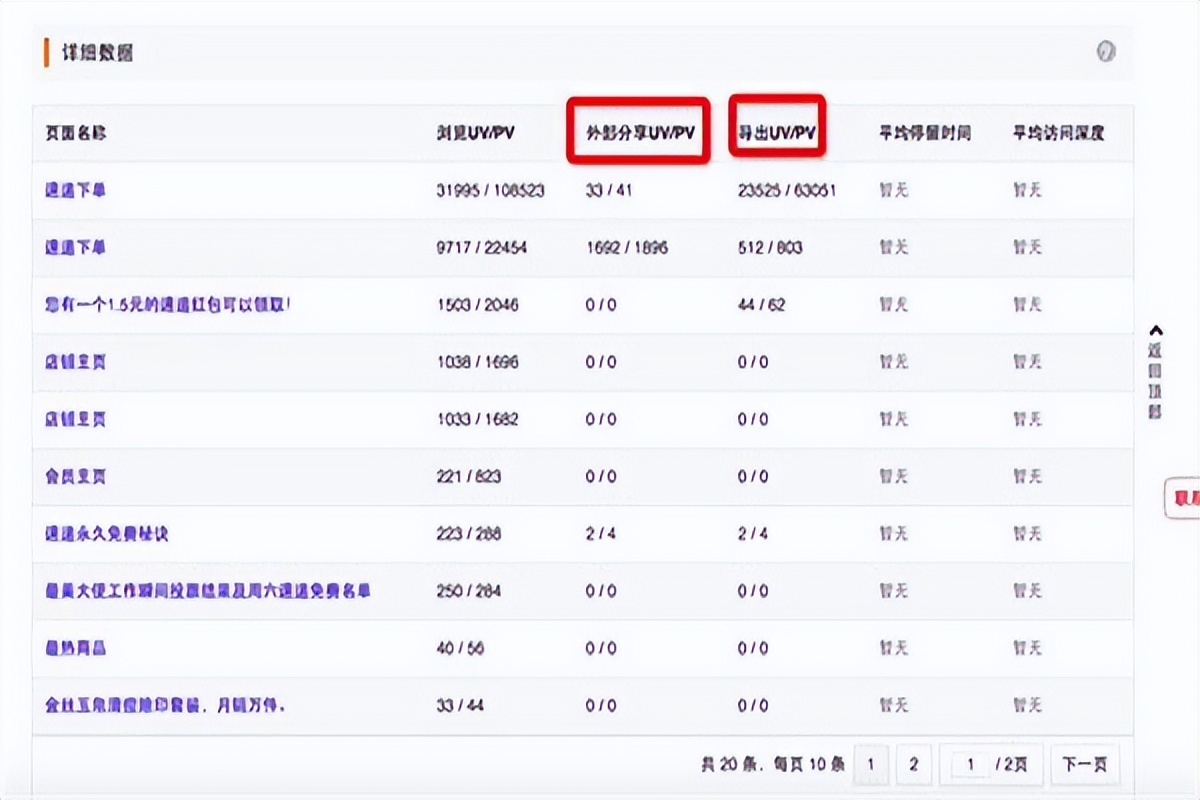Click the 浏览UV/PV column header
This screenshot has height=800, width=1200.
475,133
